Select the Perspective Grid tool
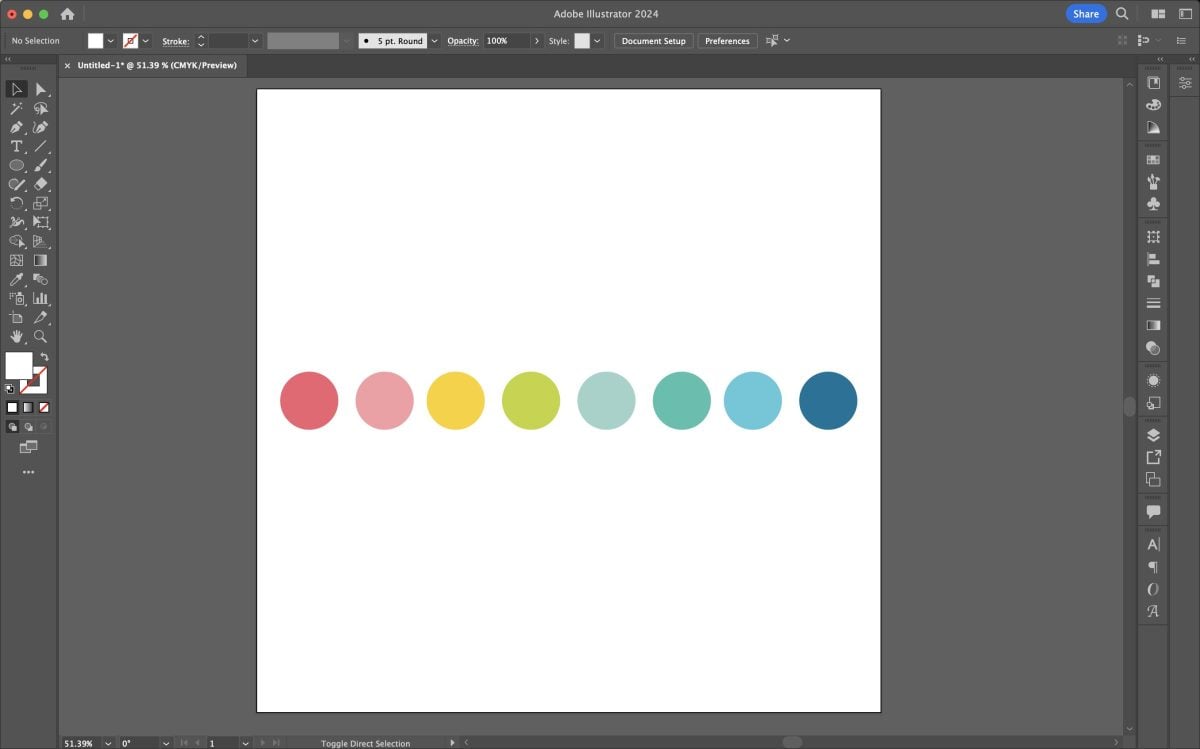Screen dimensions: 1200x749 click(x=41, y=241)
